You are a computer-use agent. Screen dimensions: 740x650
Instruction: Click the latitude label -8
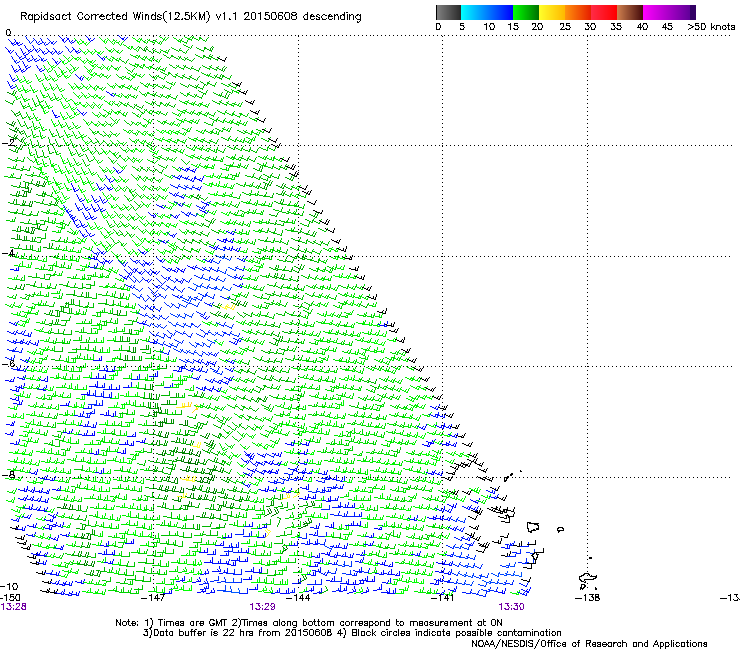tap(8, 475)
